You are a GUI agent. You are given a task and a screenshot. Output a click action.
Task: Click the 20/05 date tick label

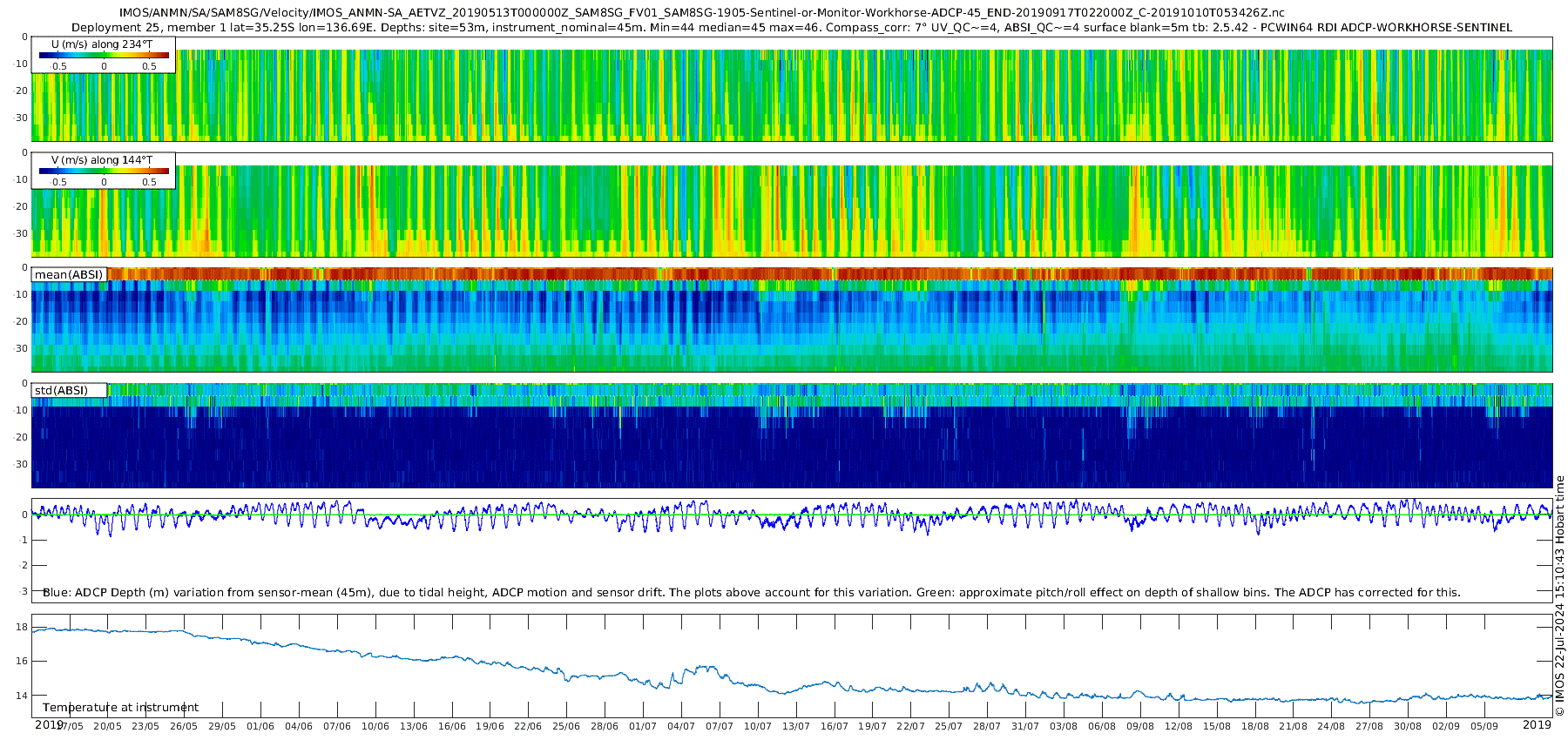pos(107,726)
